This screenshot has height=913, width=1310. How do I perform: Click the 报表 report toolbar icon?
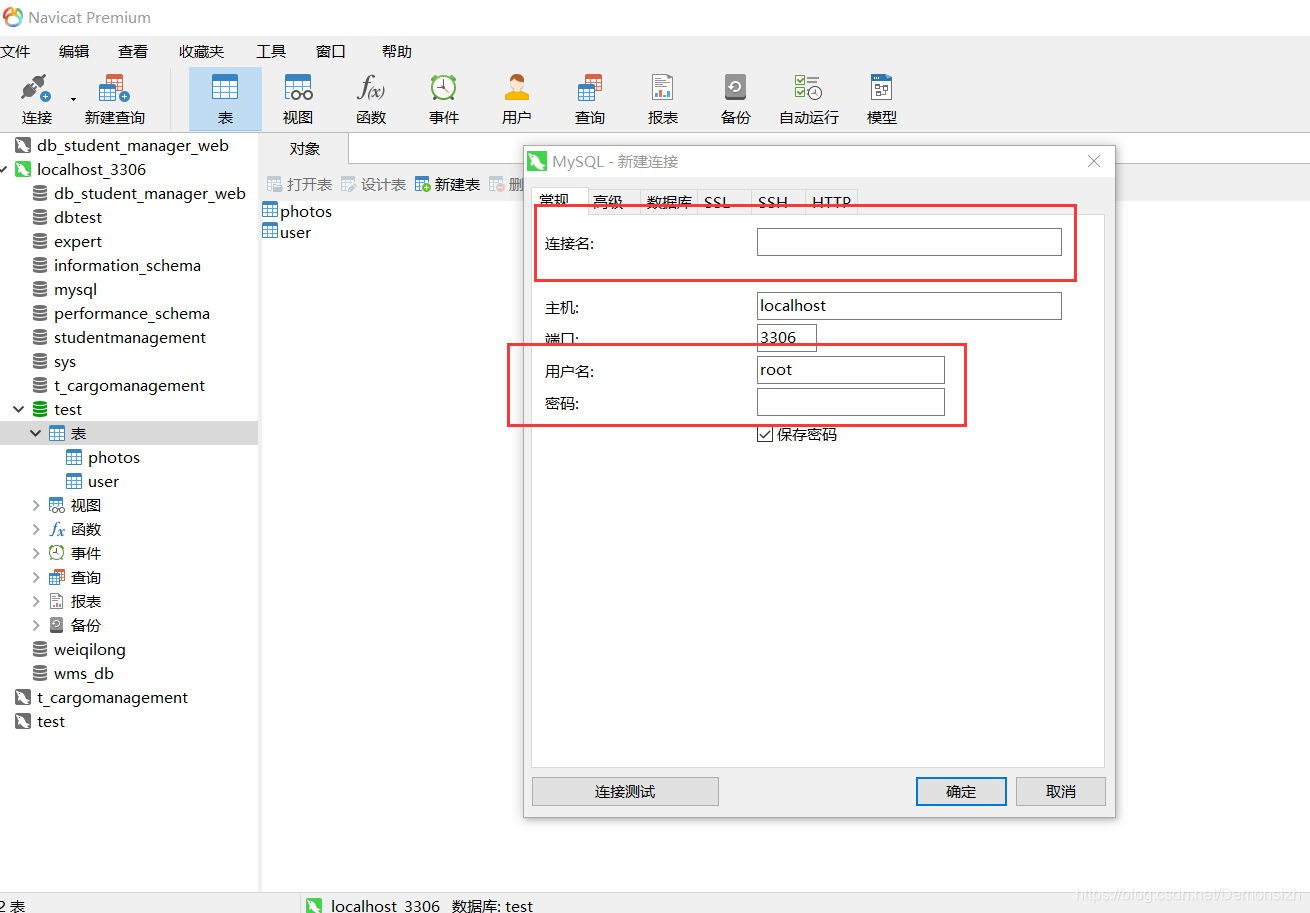(663, 98)
